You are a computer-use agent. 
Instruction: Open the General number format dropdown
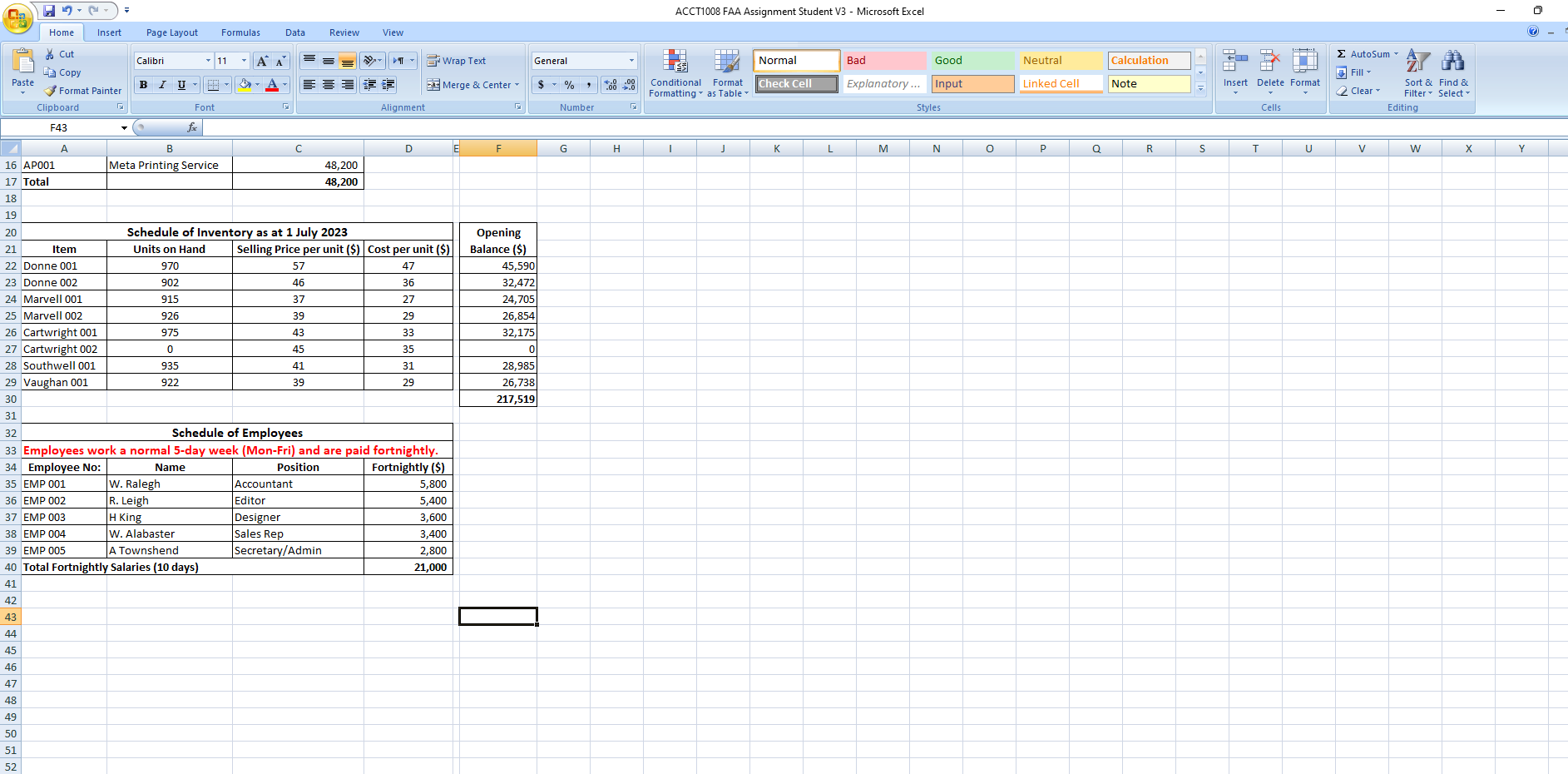[x=630, y=60]
